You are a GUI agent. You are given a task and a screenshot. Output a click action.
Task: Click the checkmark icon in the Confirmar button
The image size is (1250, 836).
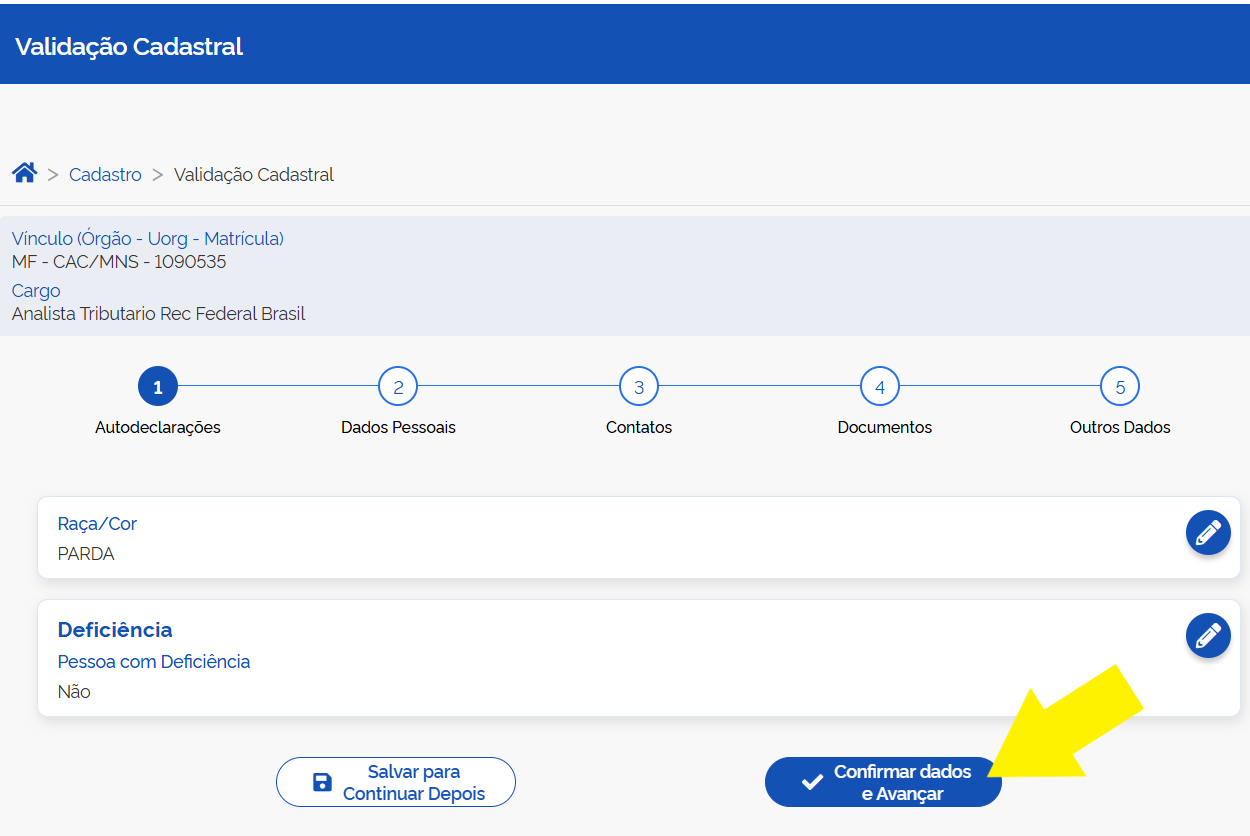point(812,782)
